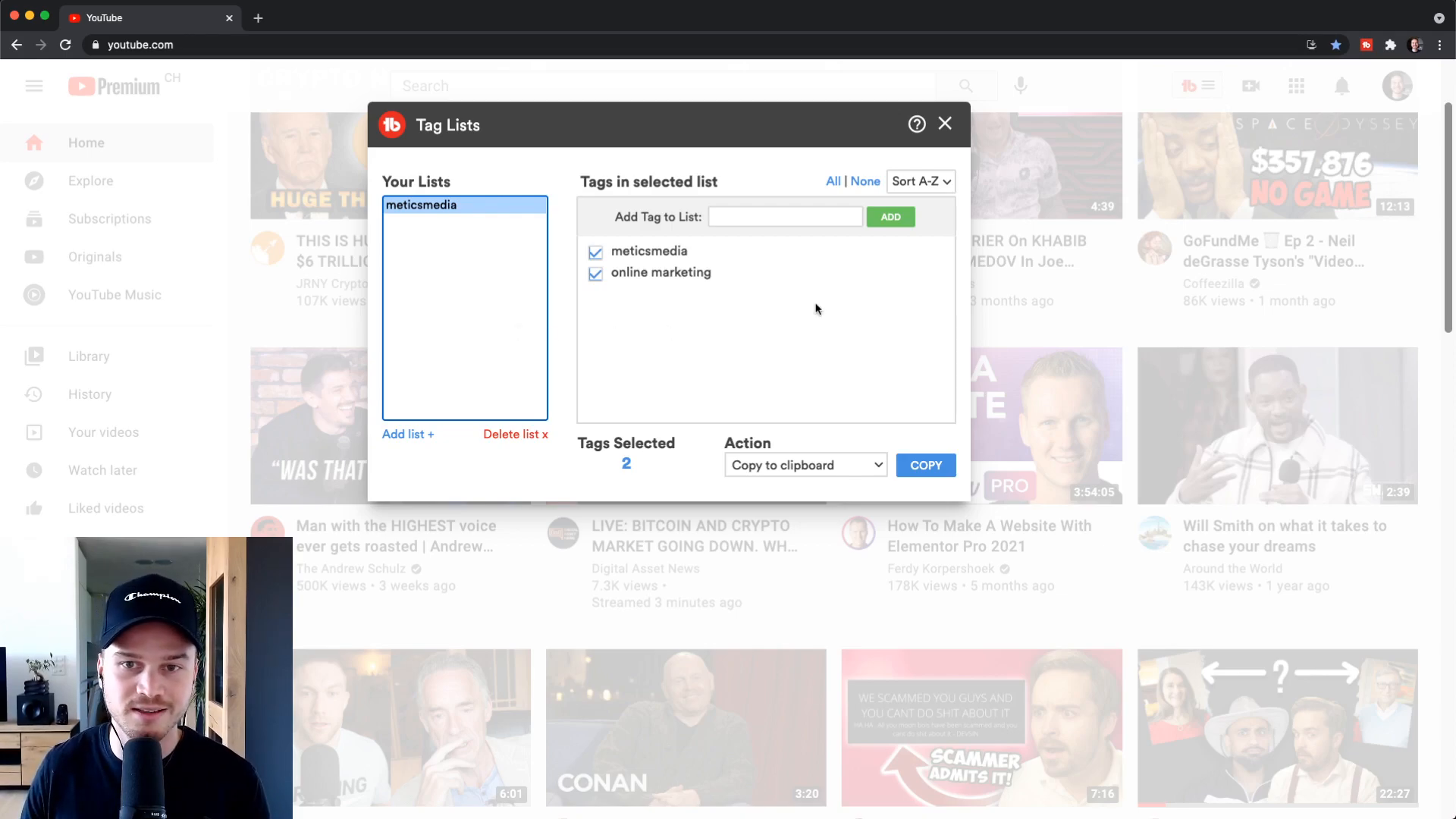Click the green ADD tag button
This screenshot has width=1456, height=819.
(891, 217)
